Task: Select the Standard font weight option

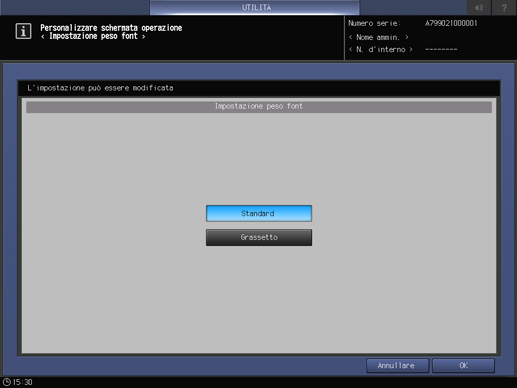Action: (x=259, y=213)
